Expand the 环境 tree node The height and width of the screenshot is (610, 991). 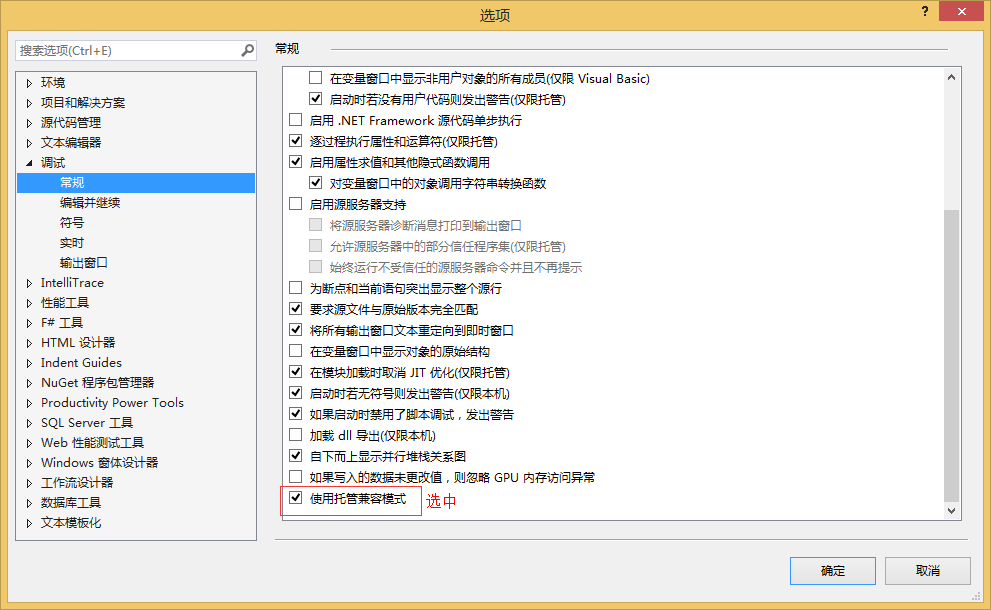click(x=29, y=83)
